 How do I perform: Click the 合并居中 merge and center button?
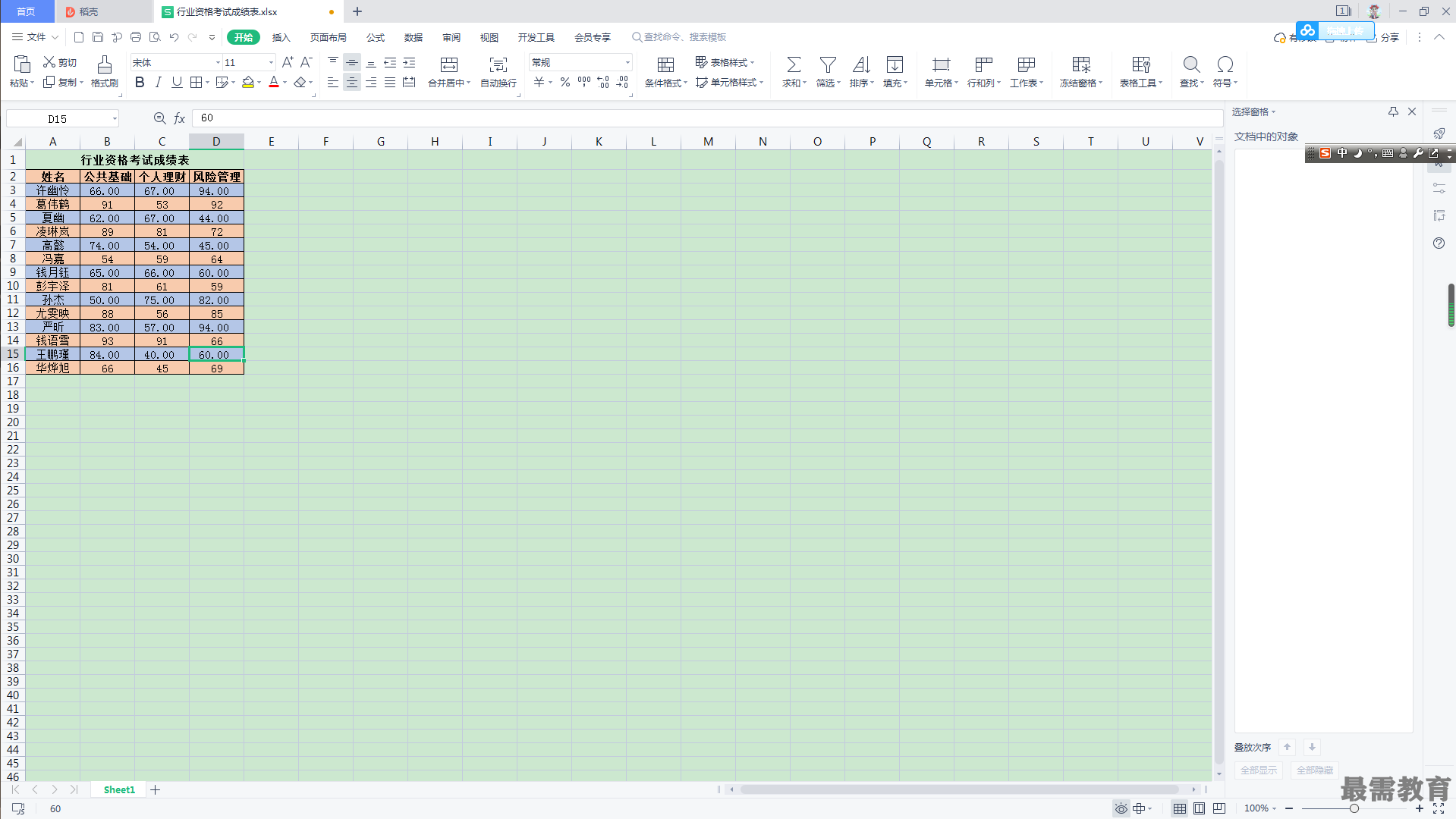coord(449,71)
